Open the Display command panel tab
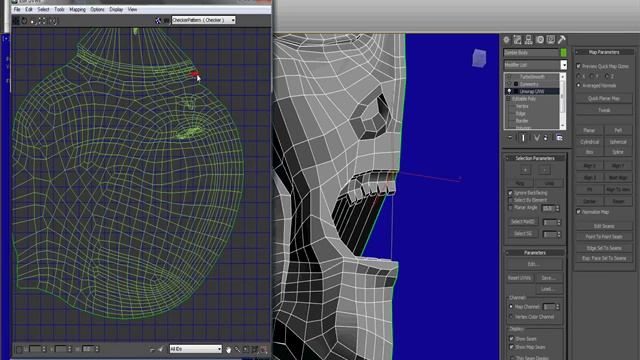 [x=551, y=40]
